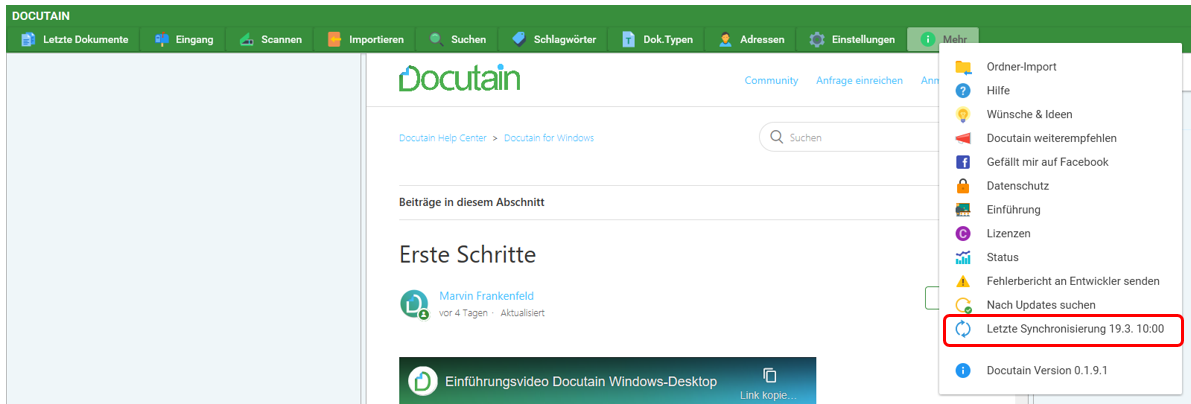This screenshot has width=1191, height=404.
Task: Click Marvin Frankenfeld's avatar image
Action: pyautogui.click(x=414, y=304)
